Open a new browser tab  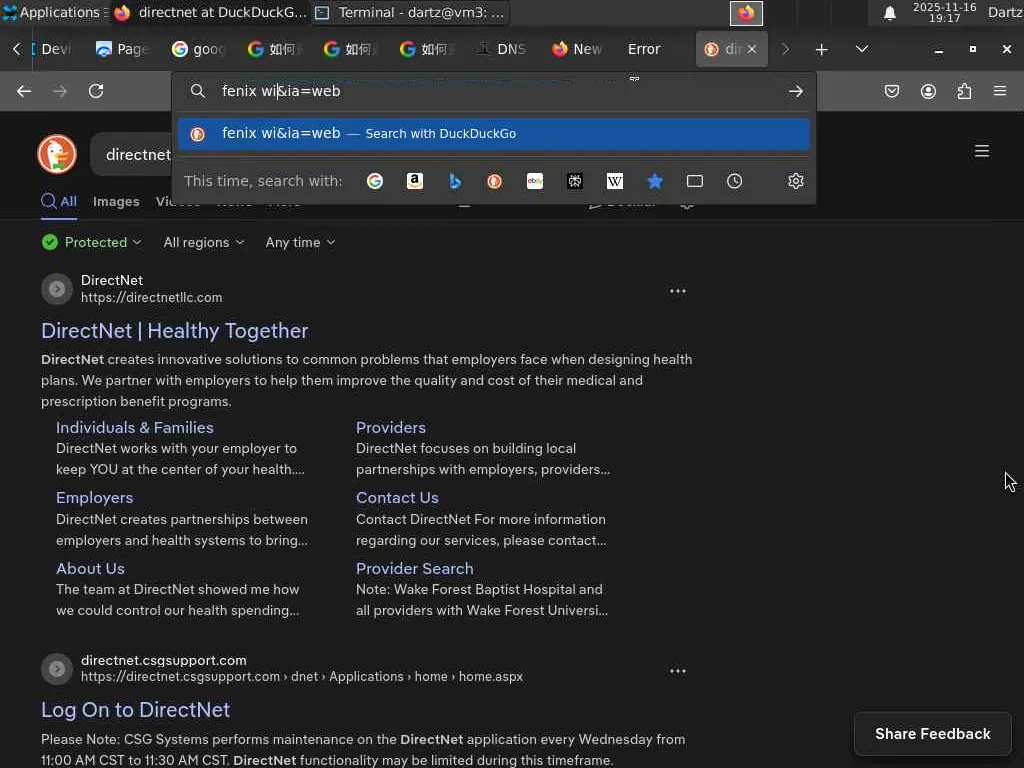[822, 50]
